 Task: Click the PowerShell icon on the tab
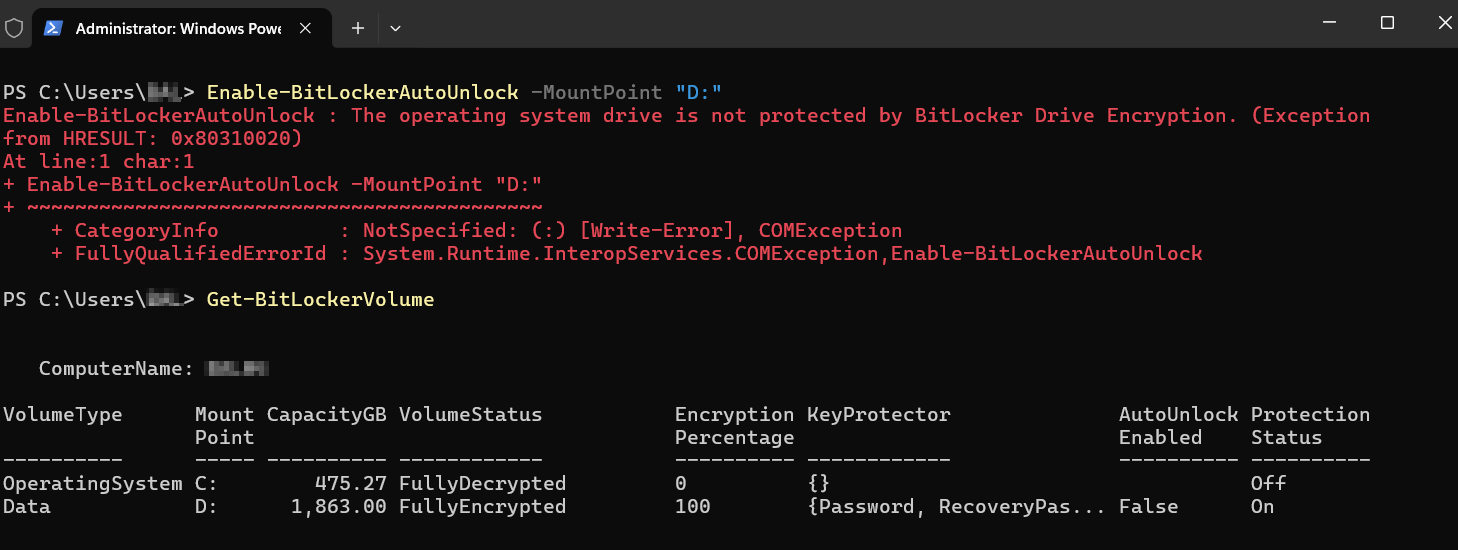[54, 28]
